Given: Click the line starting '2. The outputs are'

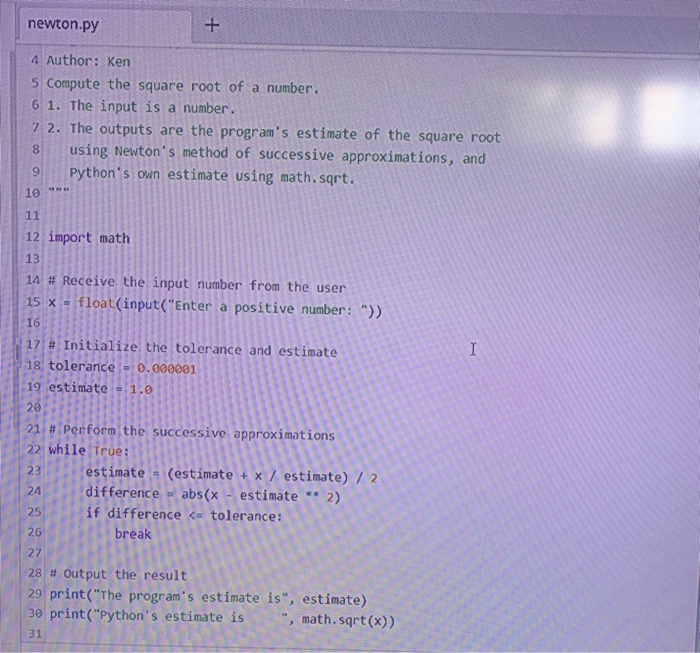Looking at the screenshot, I should coord(274,133).
